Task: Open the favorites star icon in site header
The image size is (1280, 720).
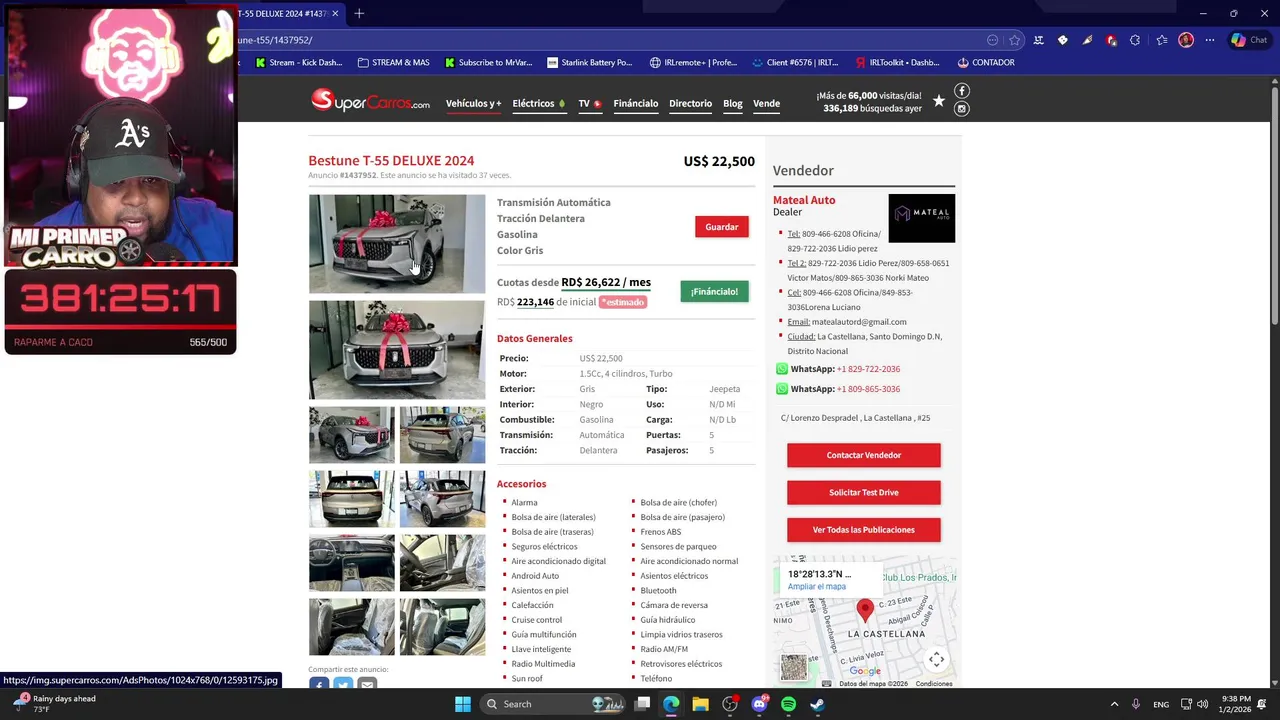Action: tap(938, 100)
